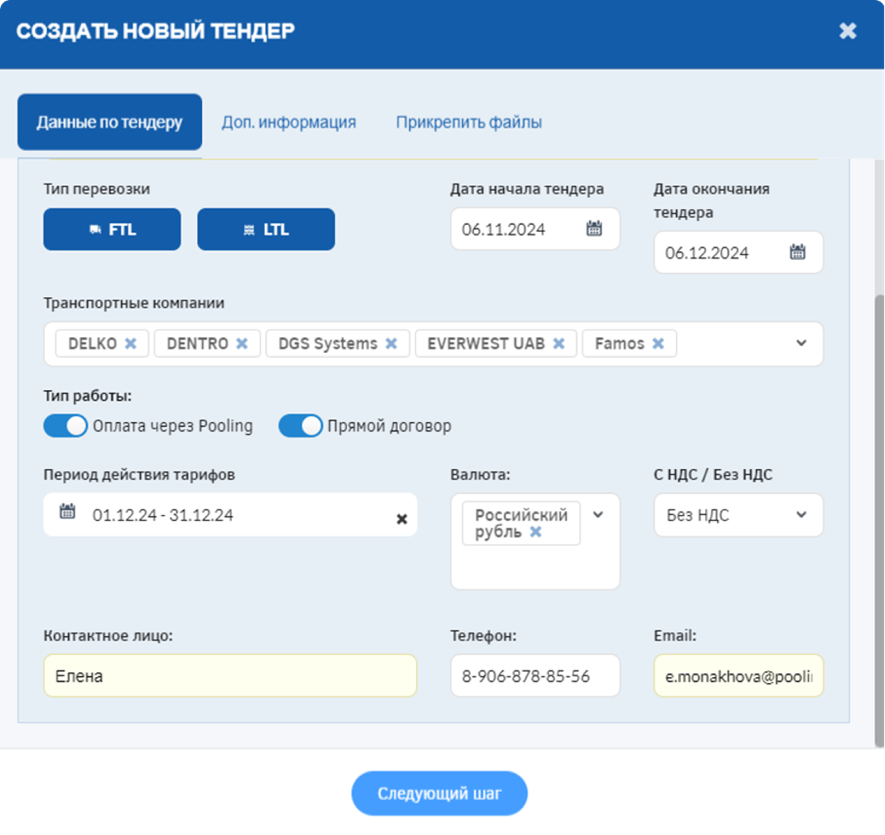
Task: Remove DGS Systems company tag
Action: [x=391, y=343]
